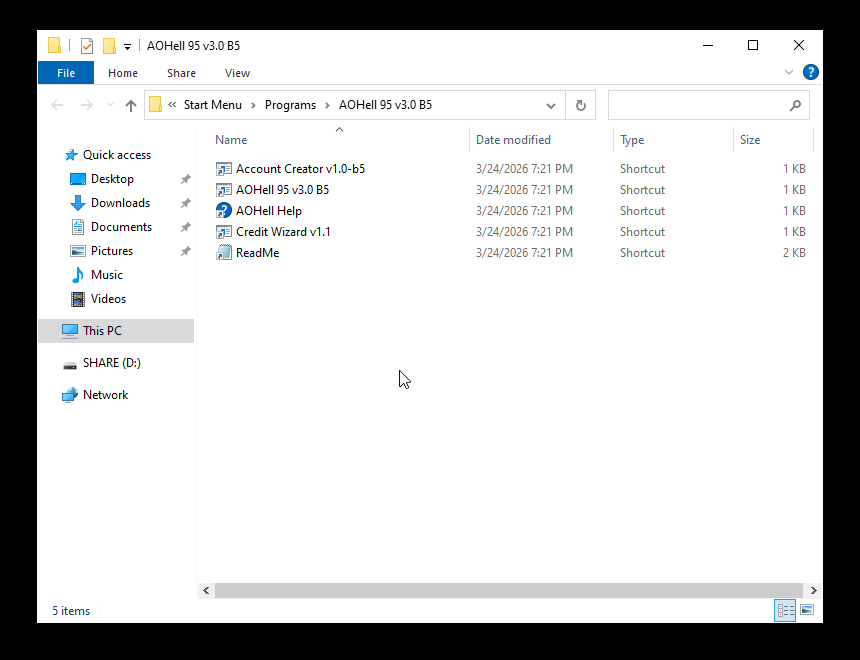Click the Refresh button in address bar
Image resolution: width=860 pixels, height=660 pixels.
pyautogui.click(x=580, y=105)
